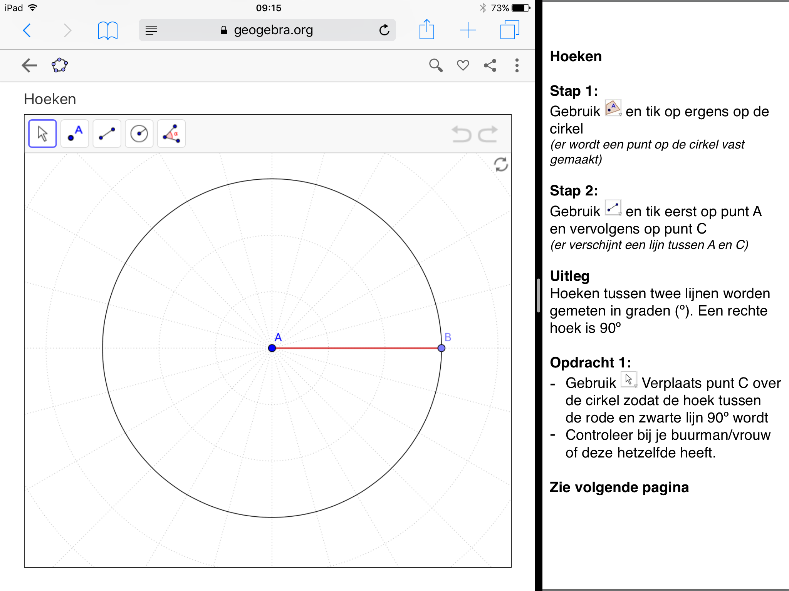Image resolution: width=789 pixels, height=591 pixels.
Task: Click the 'Stap 1:' heading
Action: 574,91
